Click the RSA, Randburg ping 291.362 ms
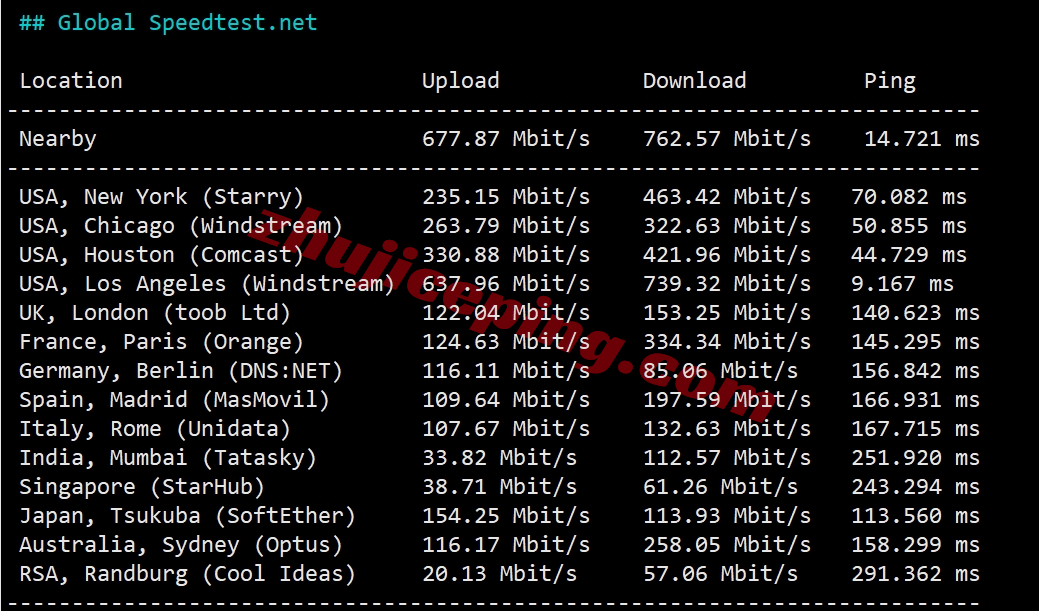The image size is (1039, 611). [x=915, y=574]
